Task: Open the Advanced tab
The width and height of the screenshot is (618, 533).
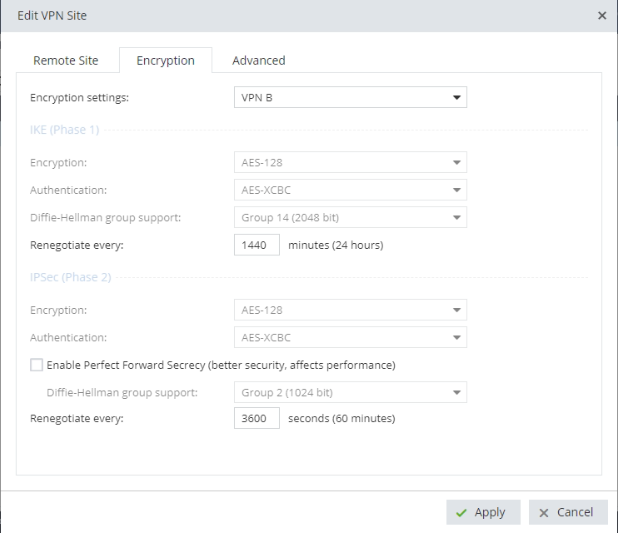Action: (259, 60)
